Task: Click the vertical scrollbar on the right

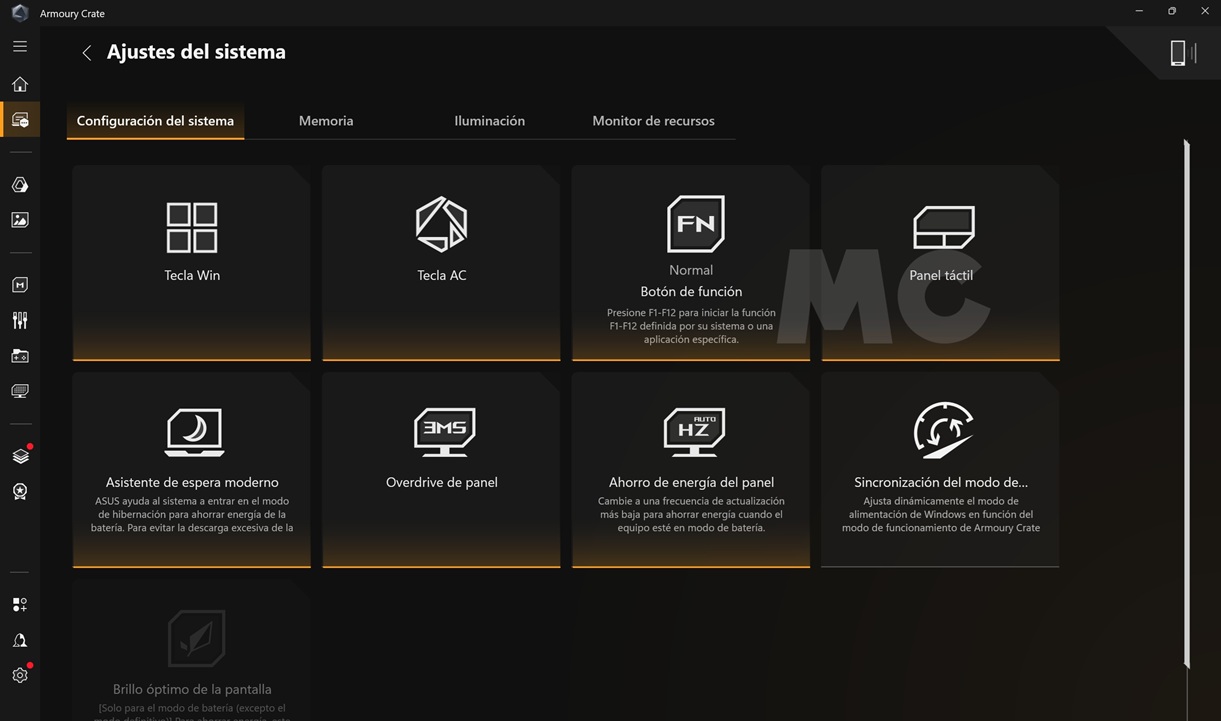Action: [x=1186, y=400]
